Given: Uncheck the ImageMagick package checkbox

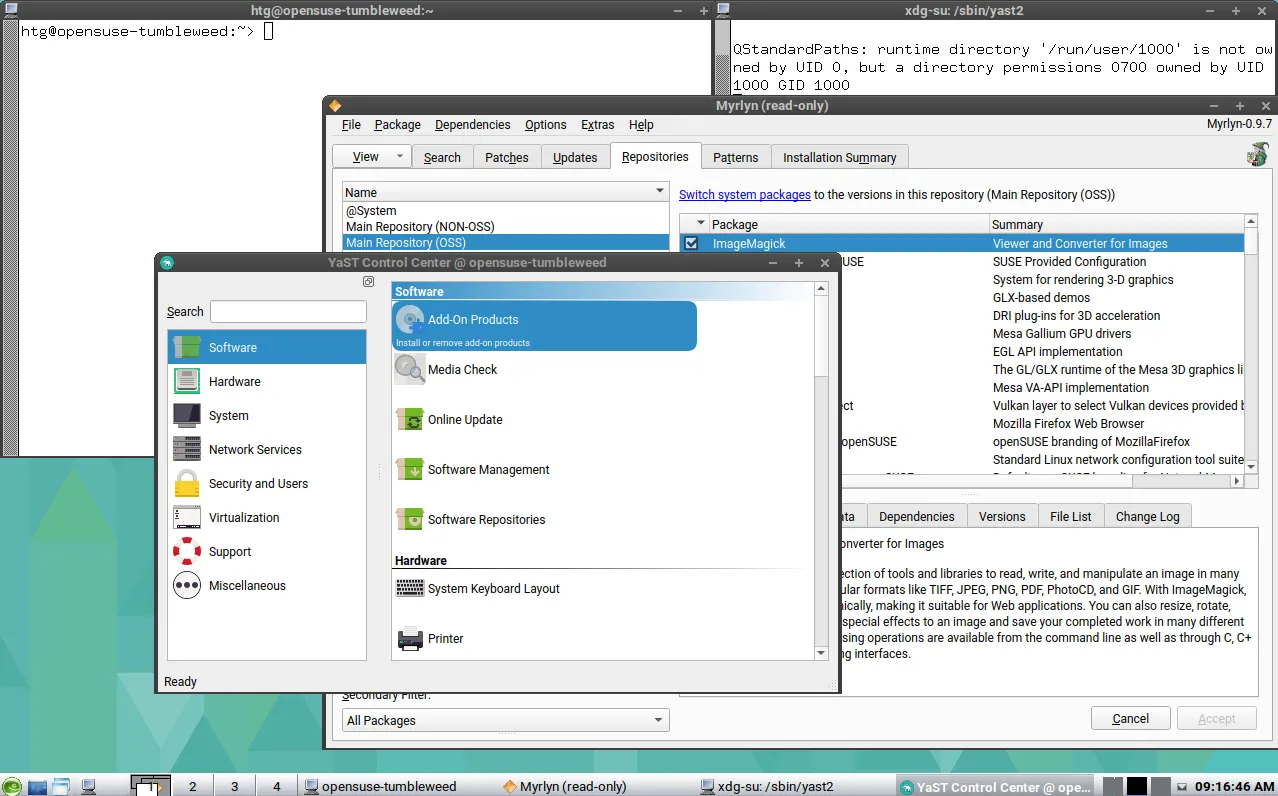Looking at the screenshot, I should coord(691,243).
